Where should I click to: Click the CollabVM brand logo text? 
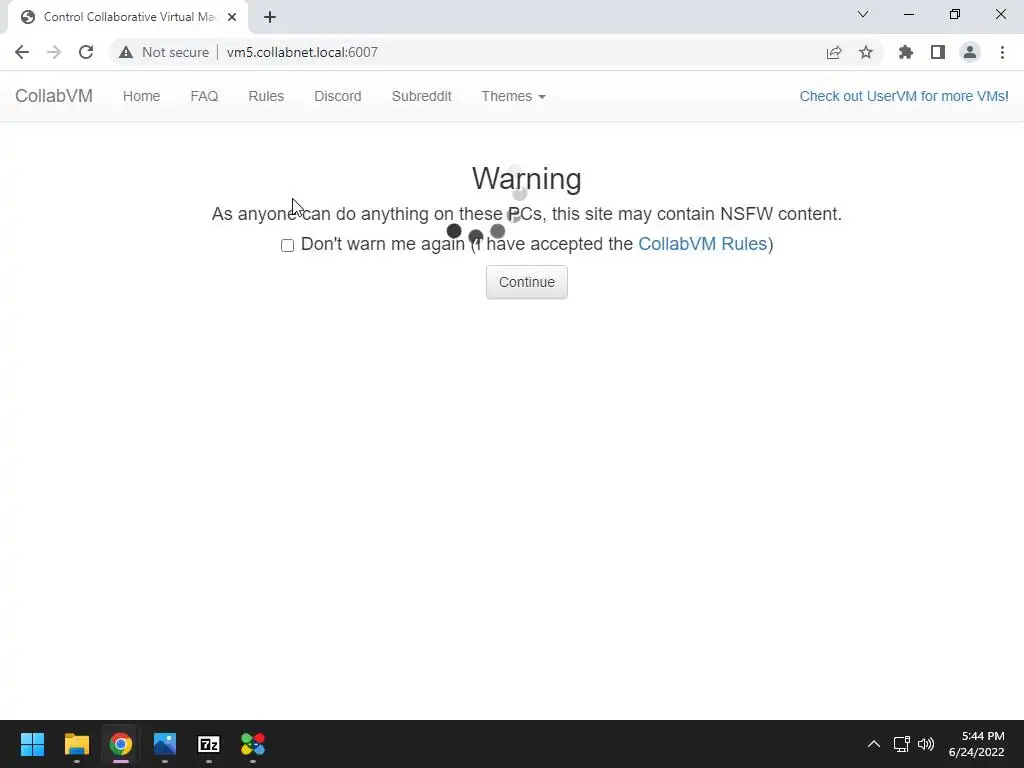click(x=54, y=96)
